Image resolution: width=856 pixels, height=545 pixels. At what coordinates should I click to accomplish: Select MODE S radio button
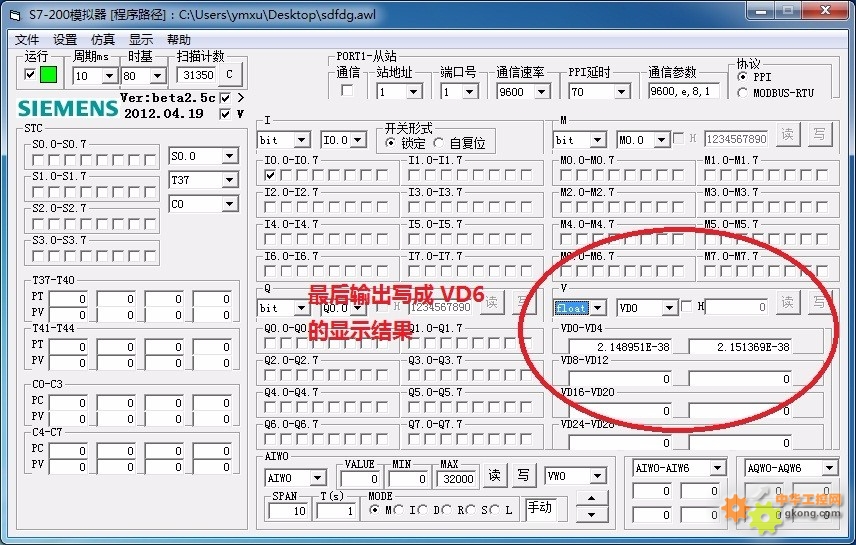tap(470, 510)
